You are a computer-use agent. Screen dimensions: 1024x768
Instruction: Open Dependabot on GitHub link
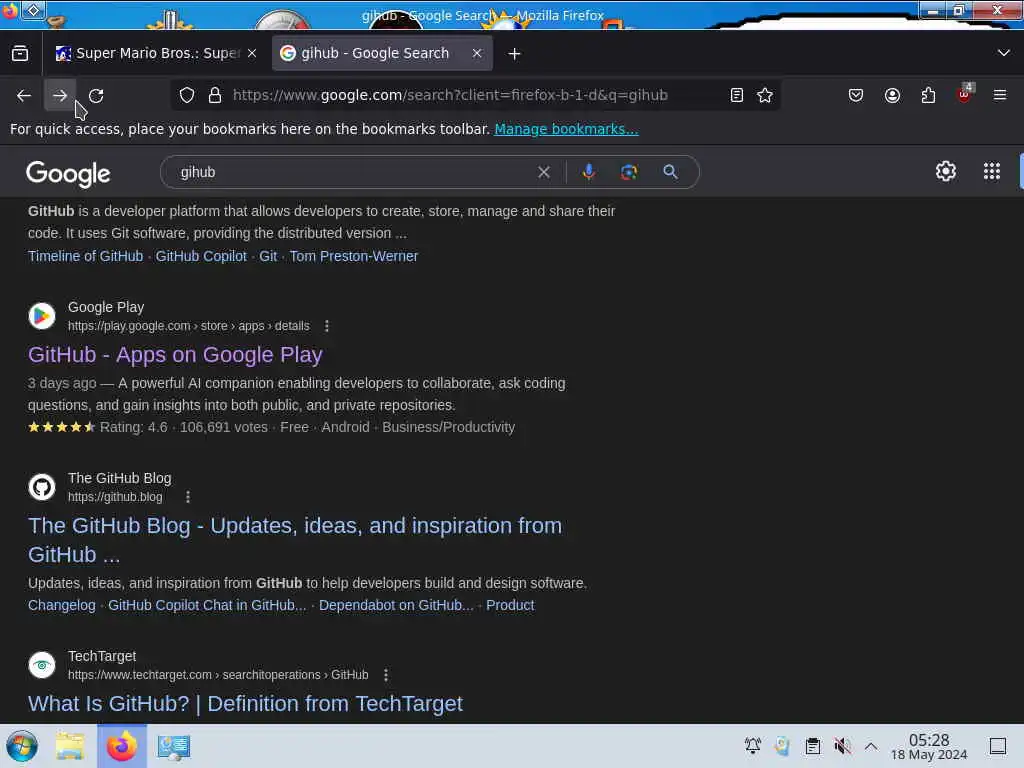[396, 605]
